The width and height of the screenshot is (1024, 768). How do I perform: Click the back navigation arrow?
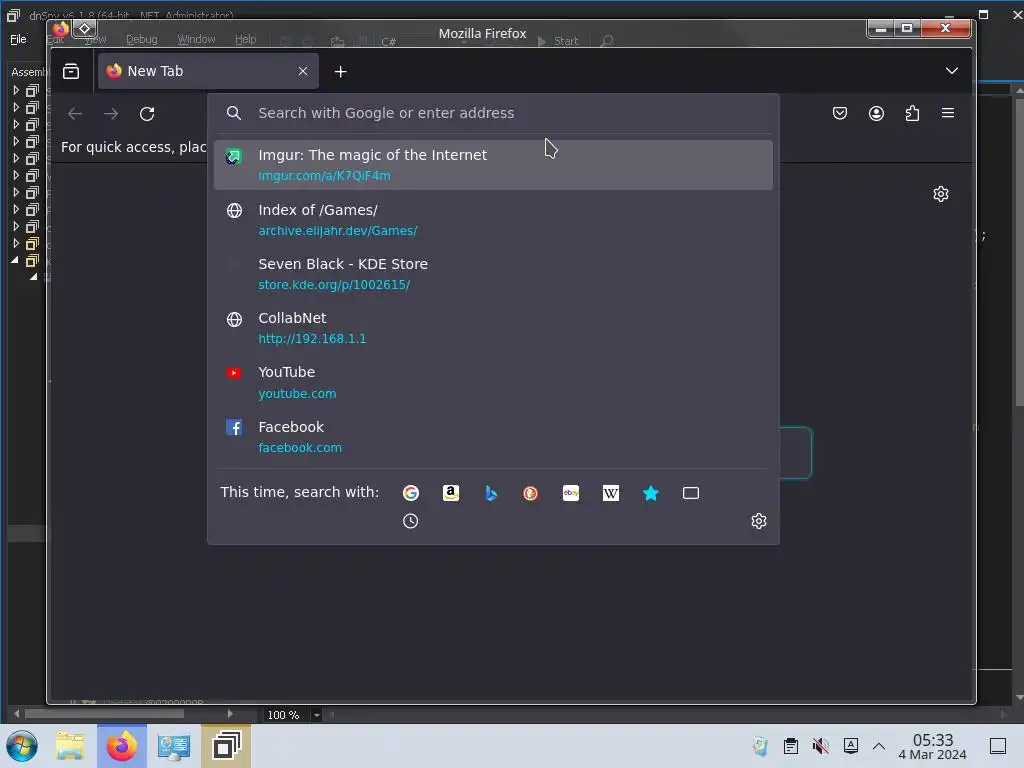pyautogui.click(x=75, y=114)
